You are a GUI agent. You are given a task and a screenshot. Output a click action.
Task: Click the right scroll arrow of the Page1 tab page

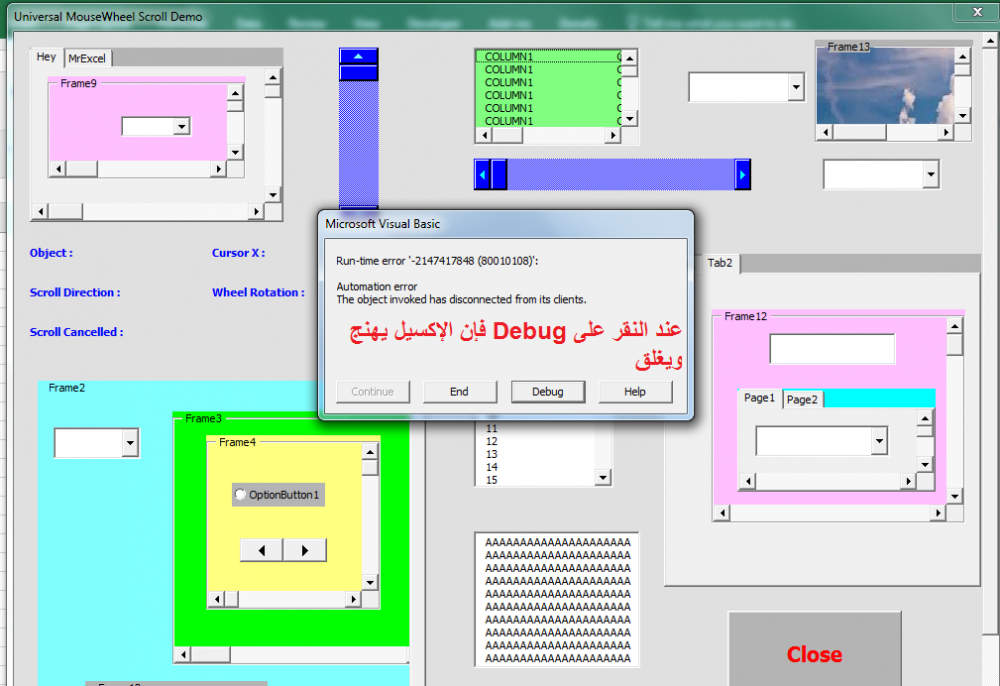tap(909, 481)
